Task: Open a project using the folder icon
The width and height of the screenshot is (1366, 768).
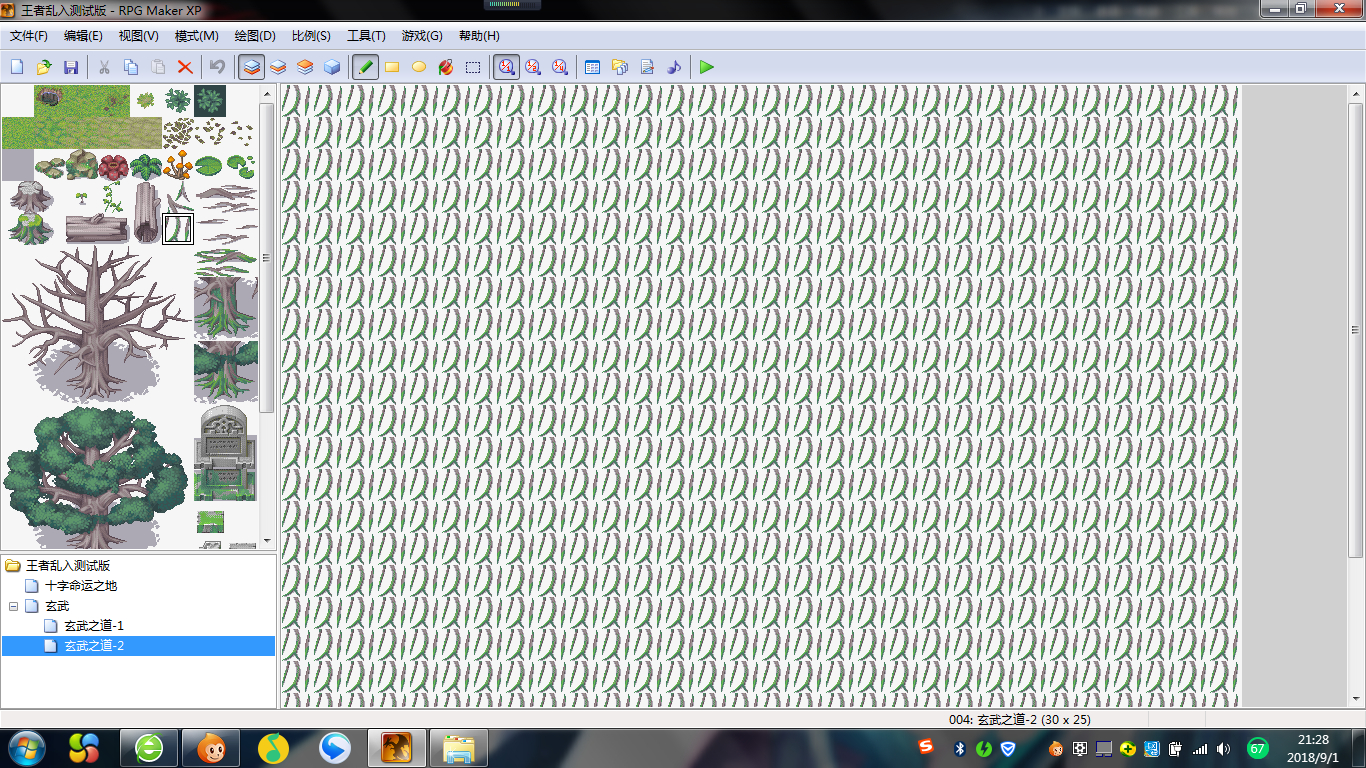Action: tap(44, 67)
